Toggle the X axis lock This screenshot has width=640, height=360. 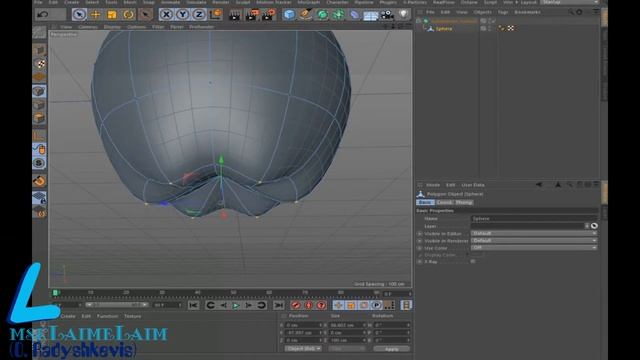166,15
